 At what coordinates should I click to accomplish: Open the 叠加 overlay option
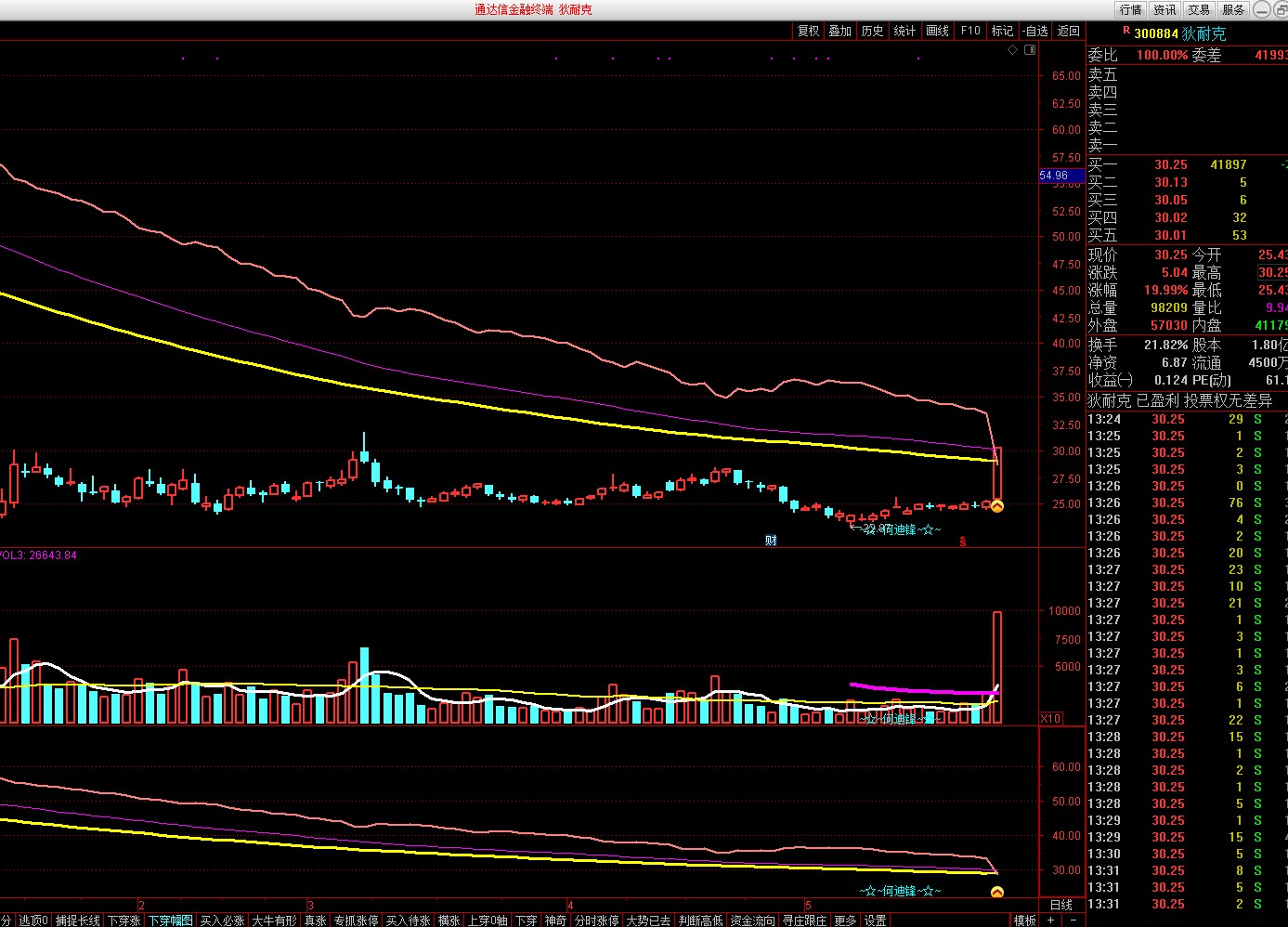(x=840, y=31)
